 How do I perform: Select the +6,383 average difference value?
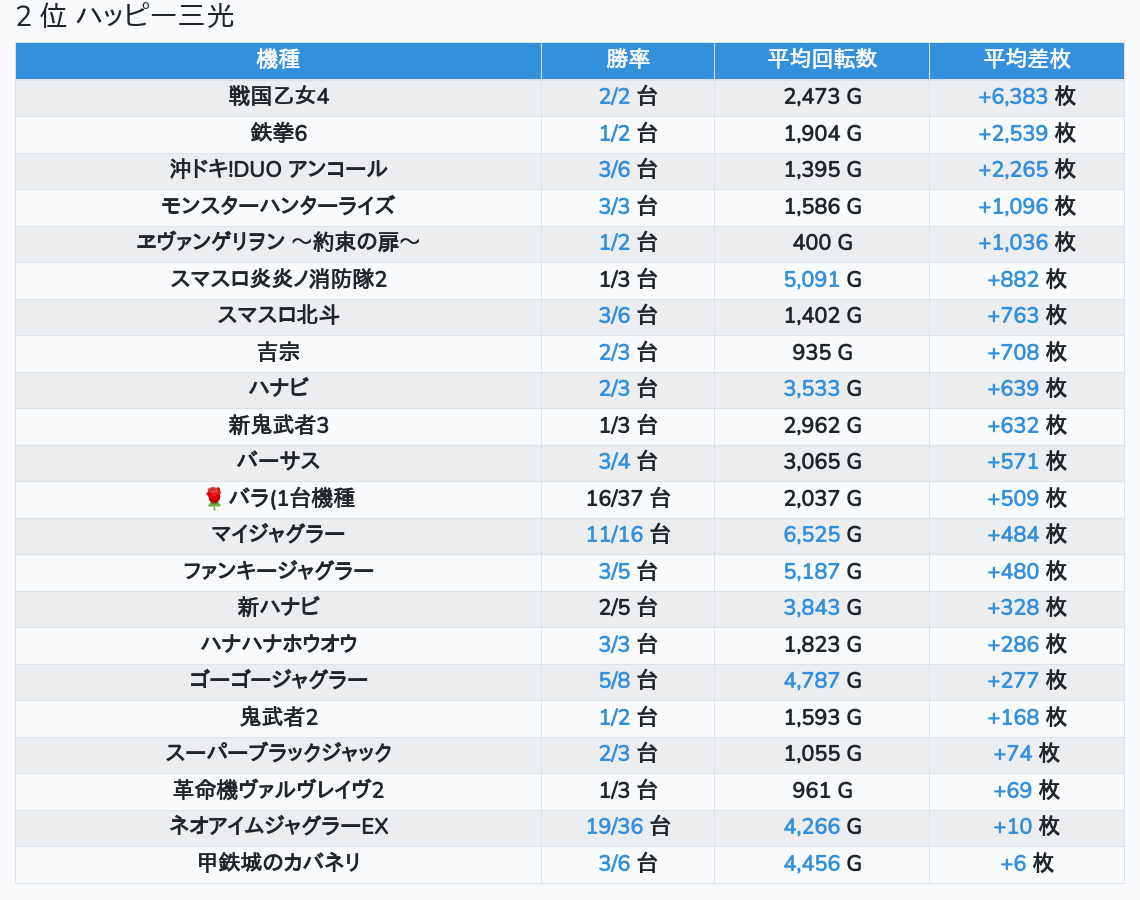(x=1013, y=97)
